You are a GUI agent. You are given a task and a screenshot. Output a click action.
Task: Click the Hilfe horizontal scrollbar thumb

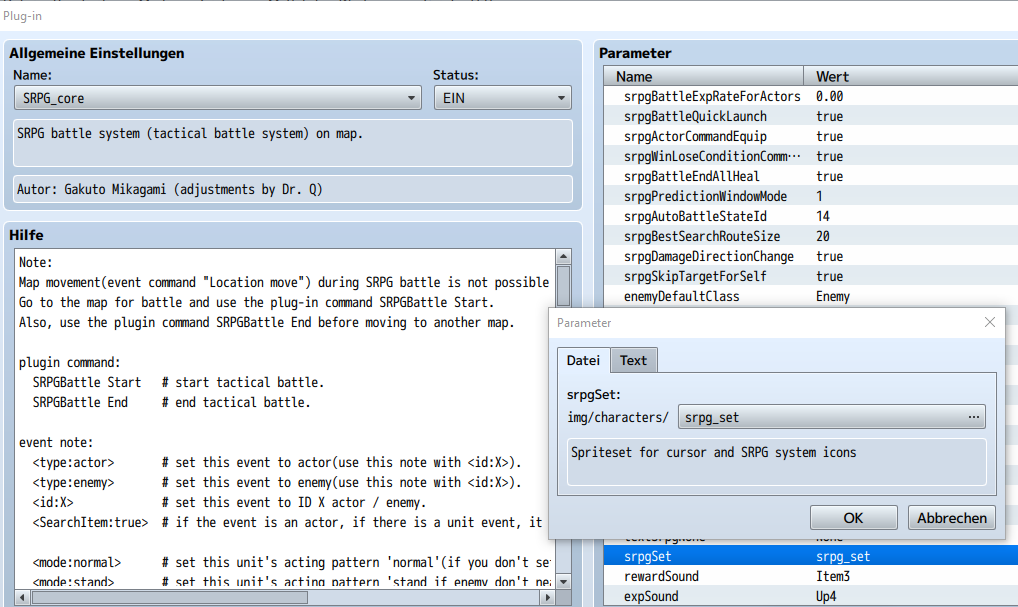click(x=169, y=597)
